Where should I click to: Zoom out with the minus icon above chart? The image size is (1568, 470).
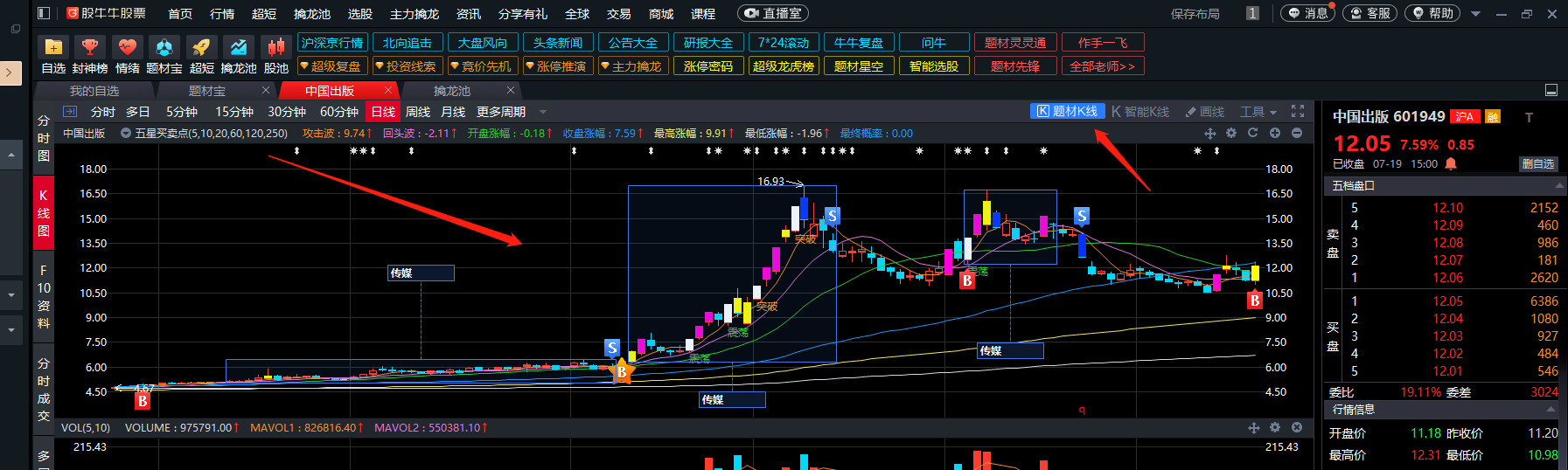point(1297,133)
